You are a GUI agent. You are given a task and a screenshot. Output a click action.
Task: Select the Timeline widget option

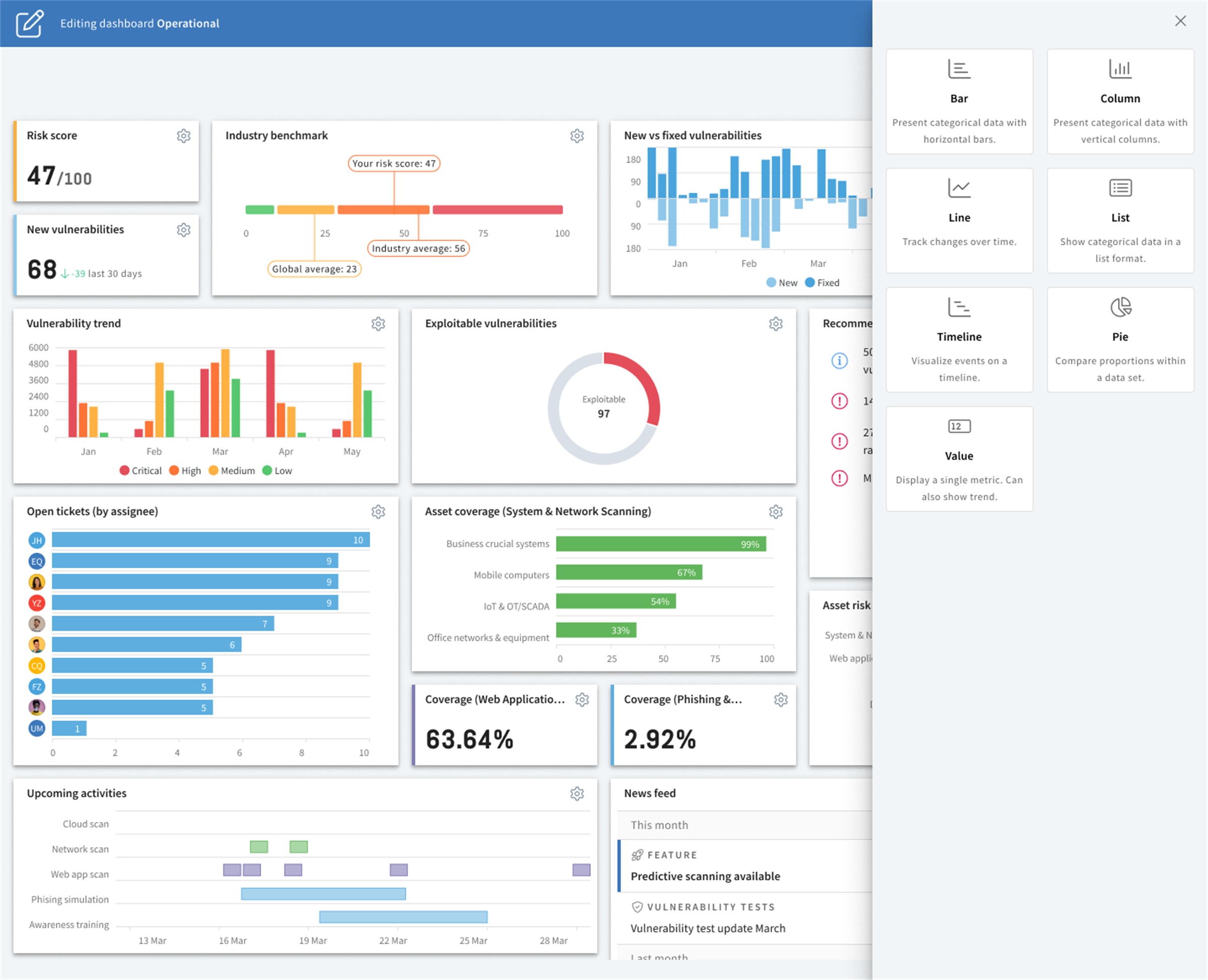tap(960, 340)
